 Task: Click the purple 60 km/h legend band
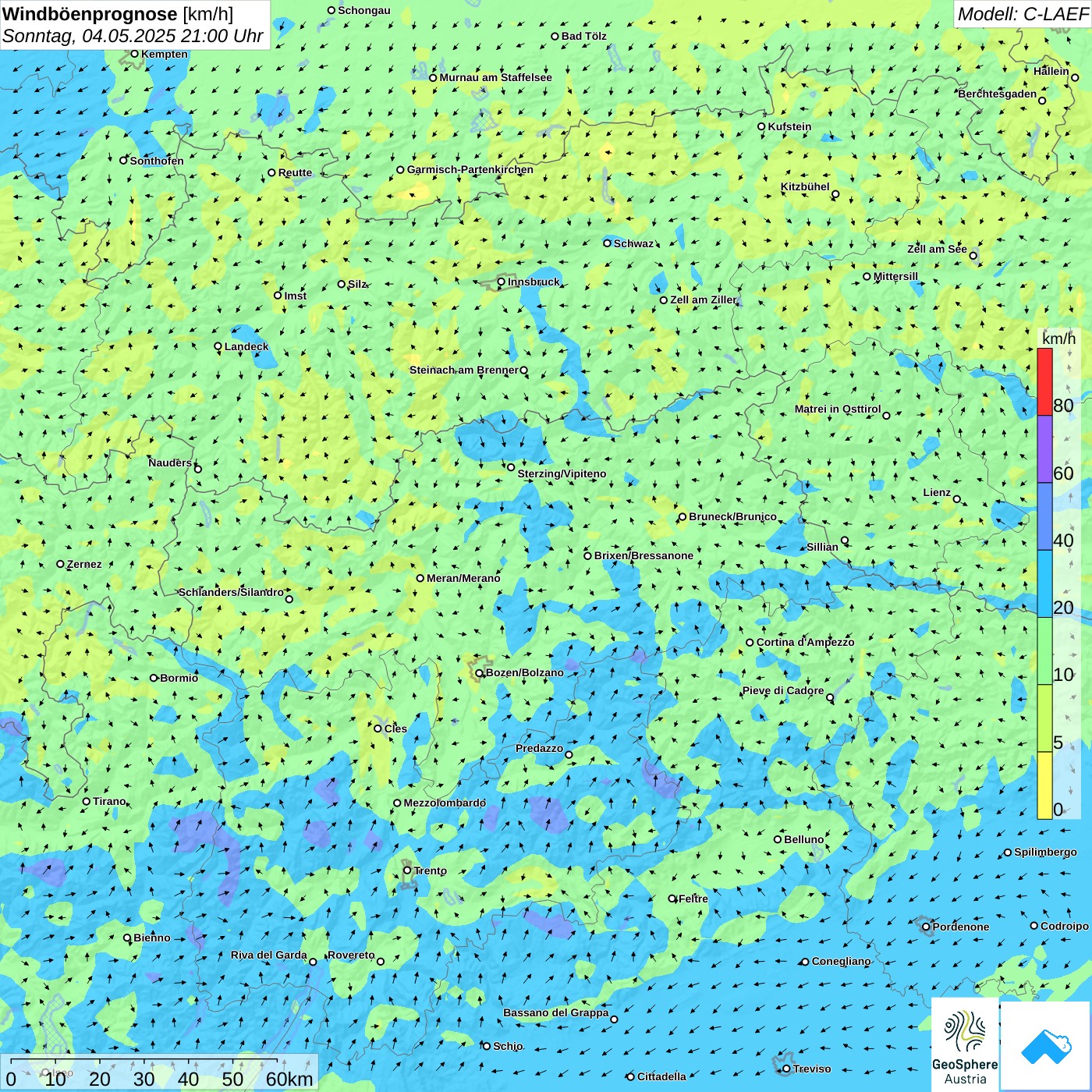1044,449
